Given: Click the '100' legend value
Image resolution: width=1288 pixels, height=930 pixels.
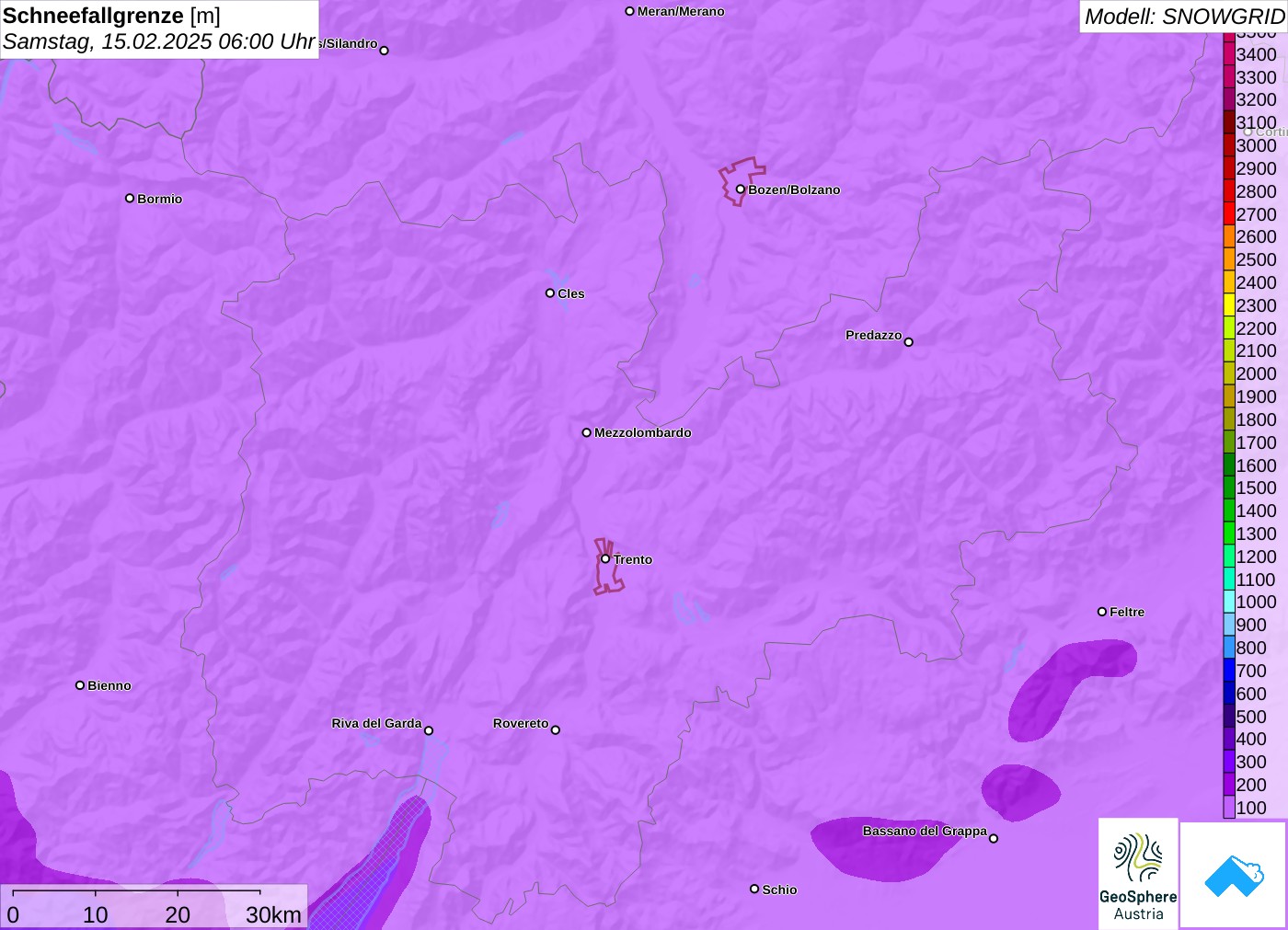Looking at the screenshot, I should tap(1251, 808).
